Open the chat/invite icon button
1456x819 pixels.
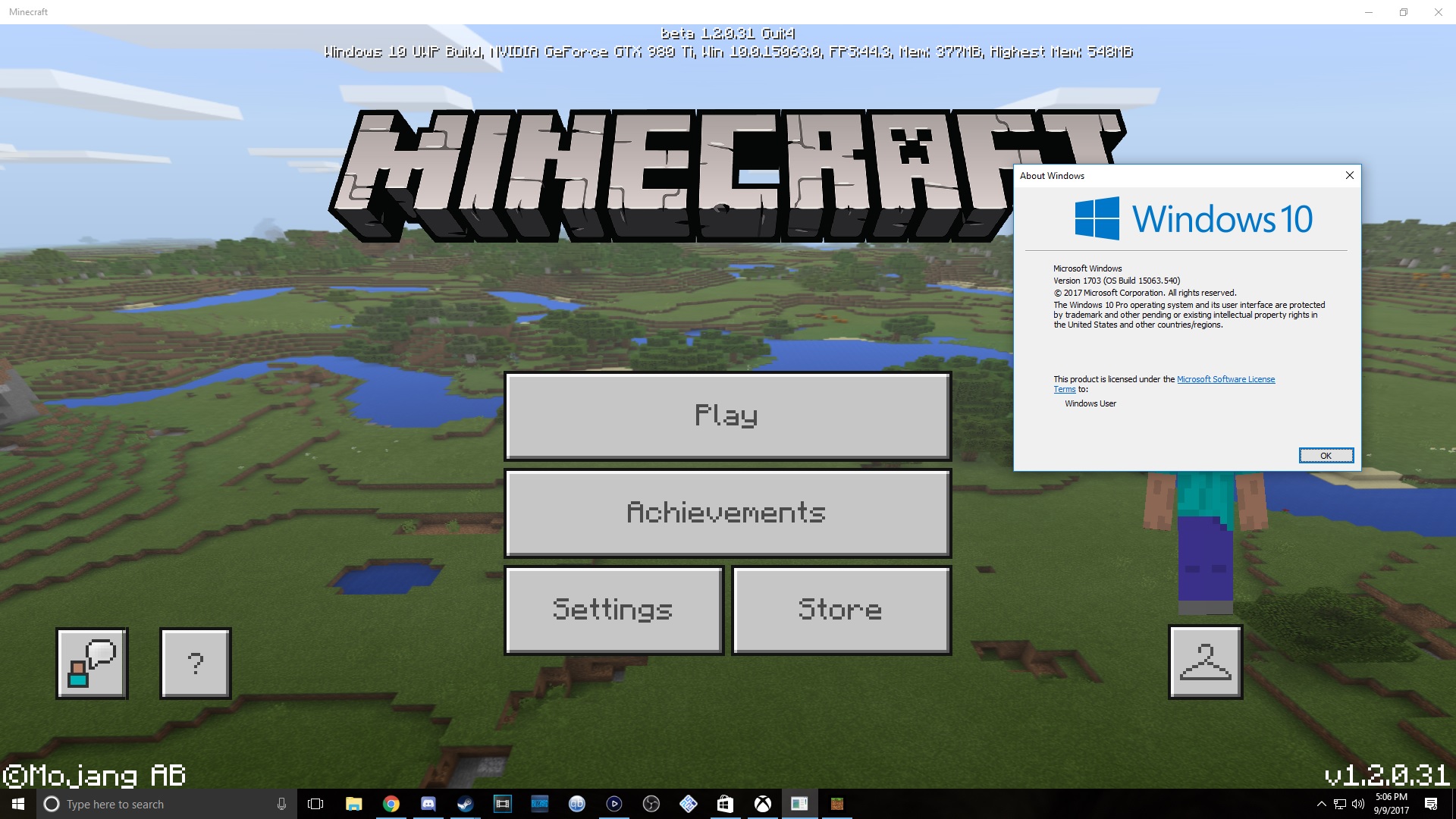click(92, 664)
